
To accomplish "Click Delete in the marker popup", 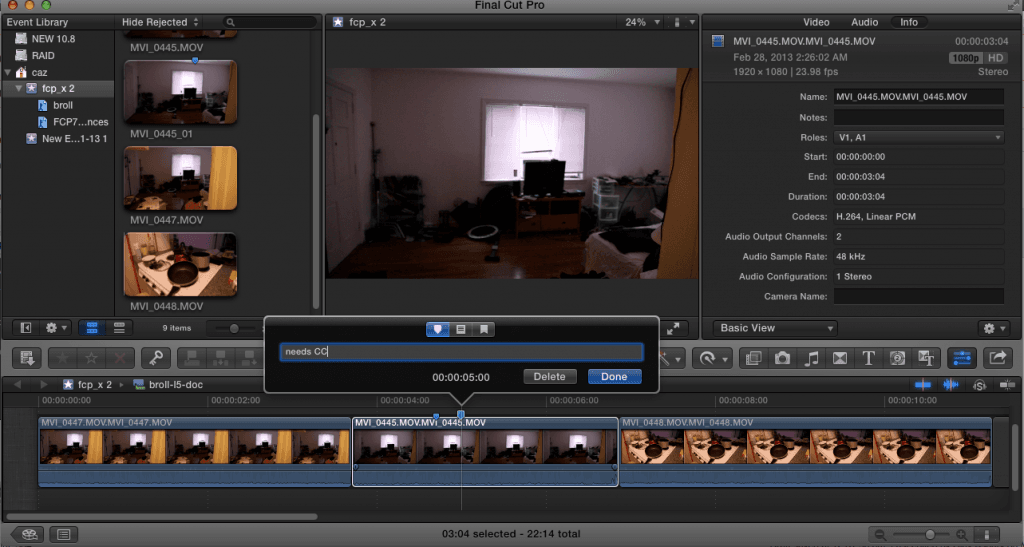I will (x=549, y=377).
